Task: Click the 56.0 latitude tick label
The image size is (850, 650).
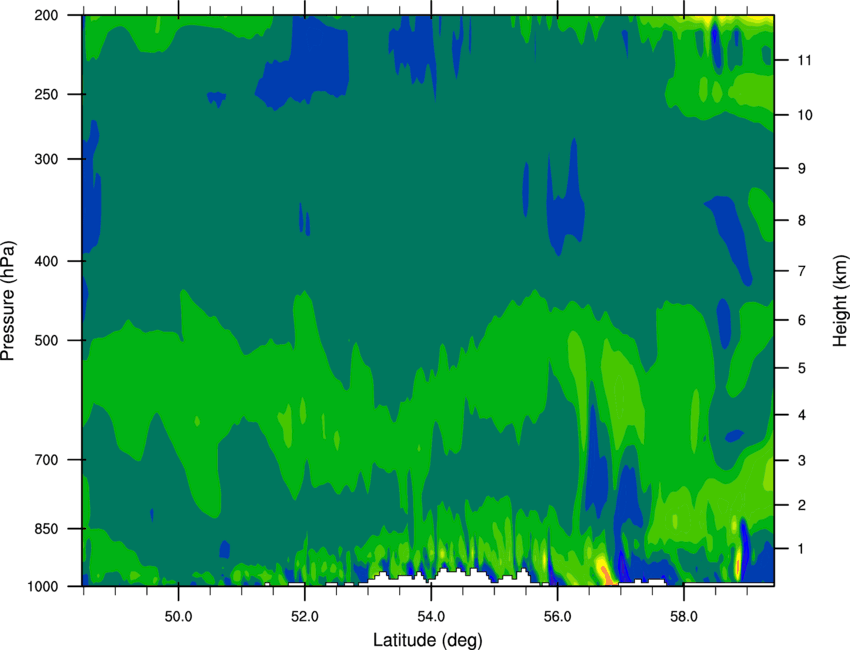Action: pyautogui.click(x=557, y=617)
